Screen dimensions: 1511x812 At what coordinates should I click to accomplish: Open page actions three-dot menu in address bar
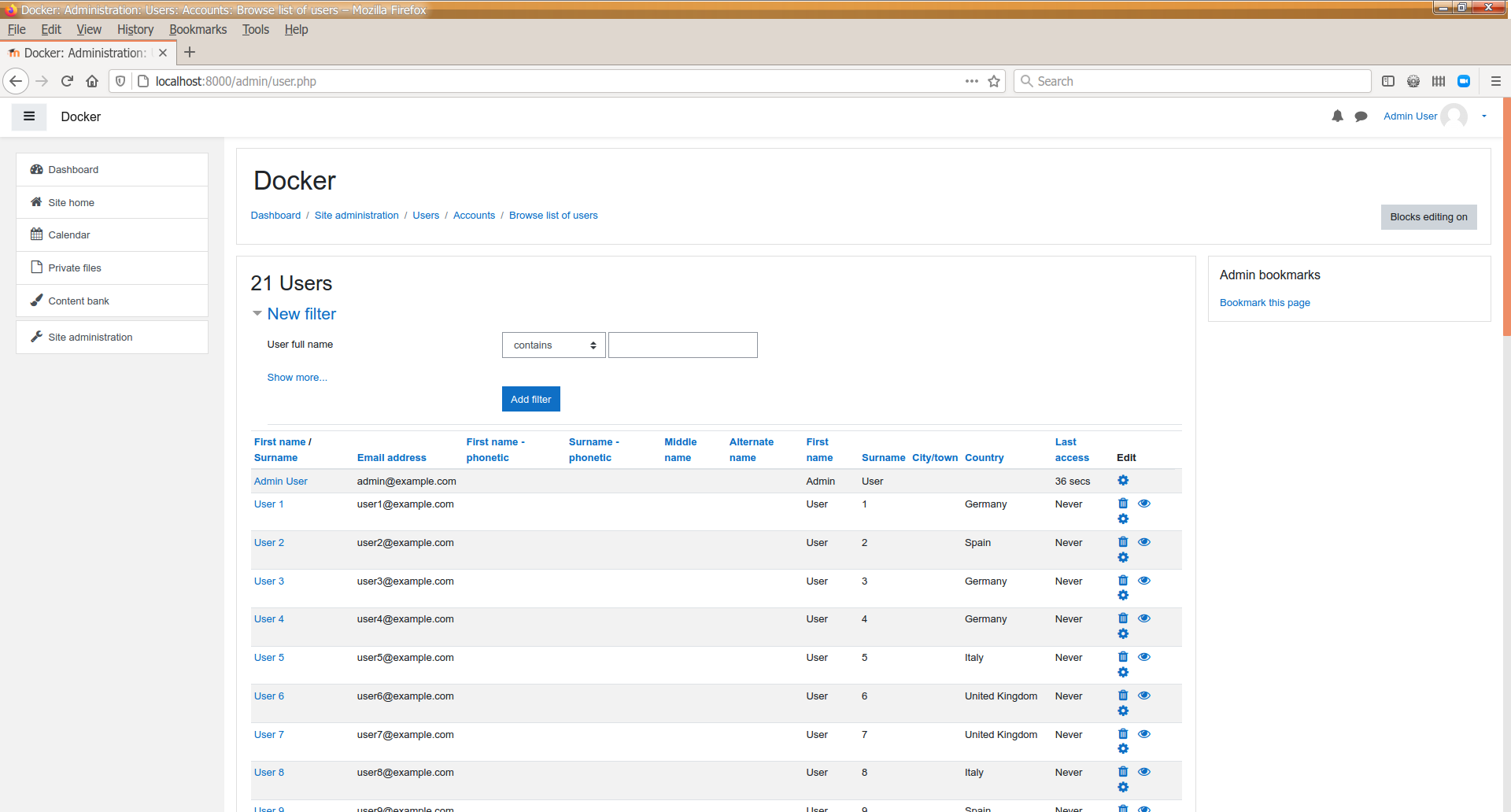pos(972,81)
